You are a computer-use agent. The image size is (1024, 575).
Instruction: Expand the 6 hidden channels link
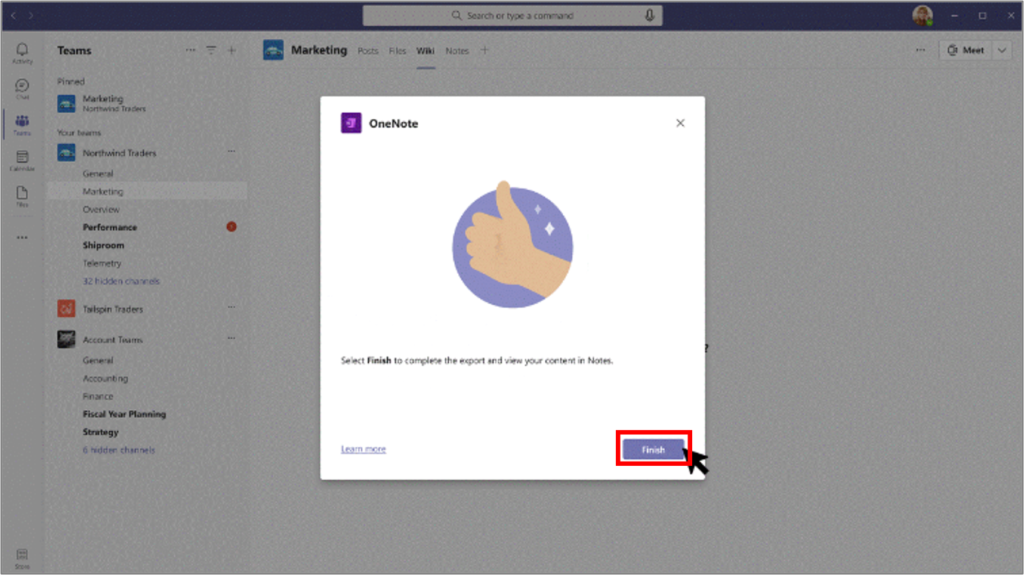[119, 450]
